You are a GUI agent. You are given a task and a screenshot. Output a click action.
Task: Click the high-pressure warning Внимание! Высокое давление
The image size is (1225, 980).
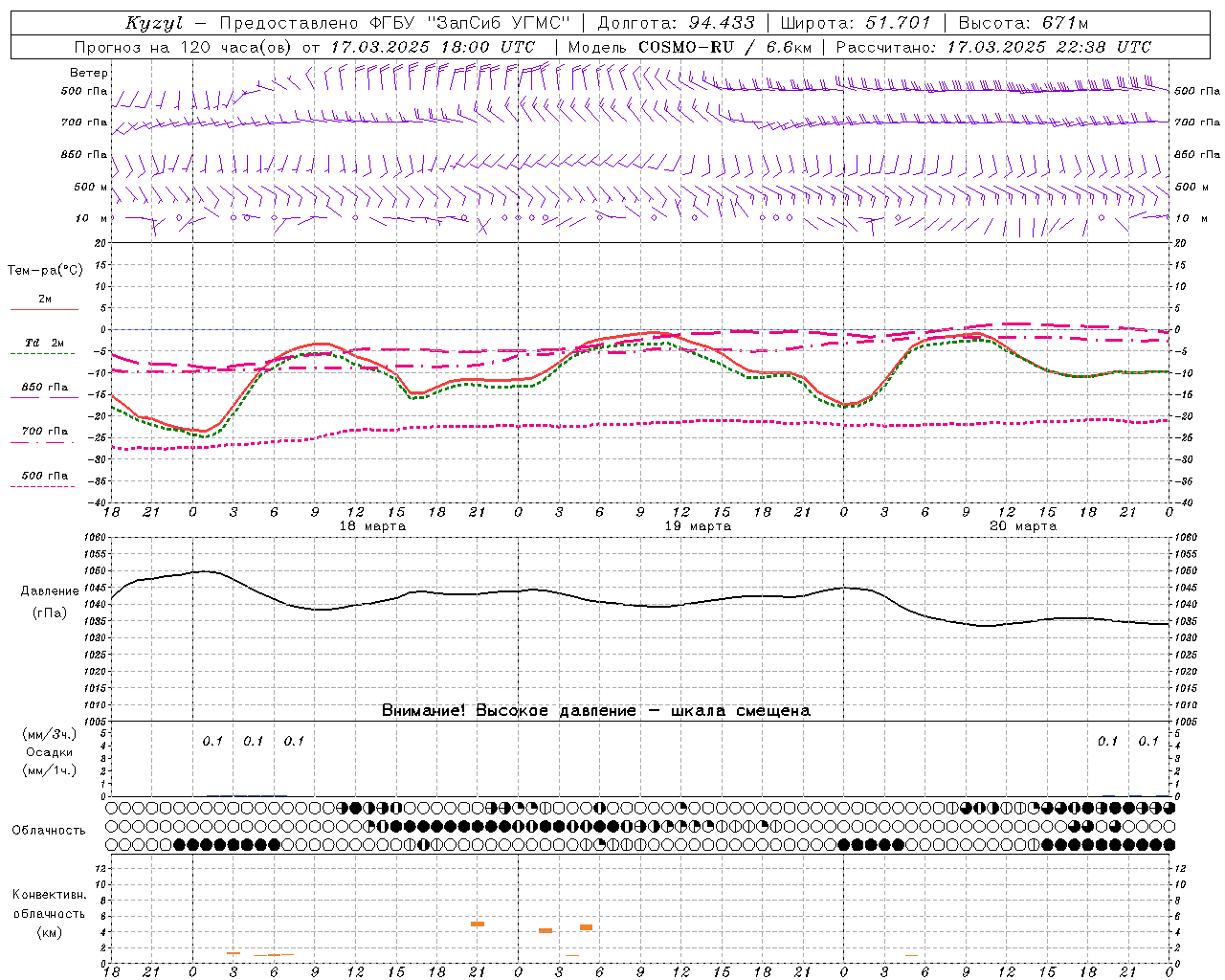(x=508, y=711)
